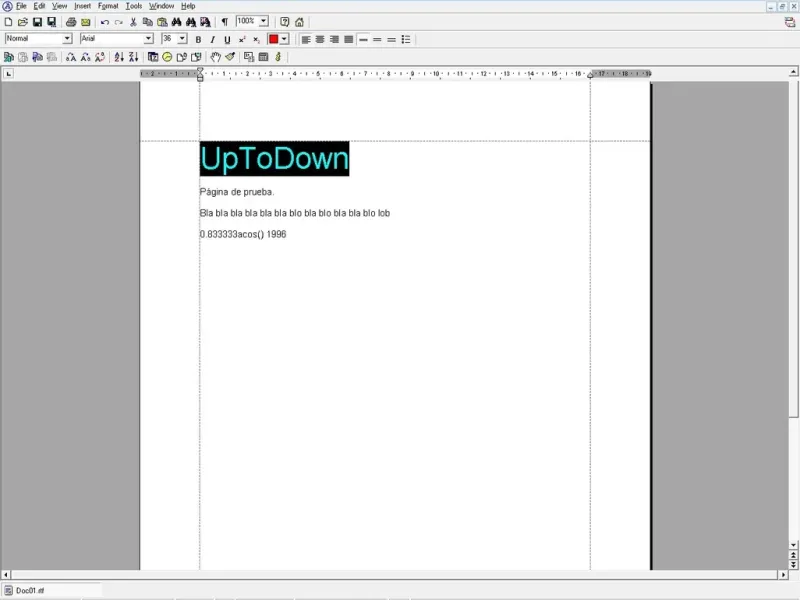Viewport: 800px width, 600px height.
Task: Click the bulleted list button
Action: pos(406,39)
